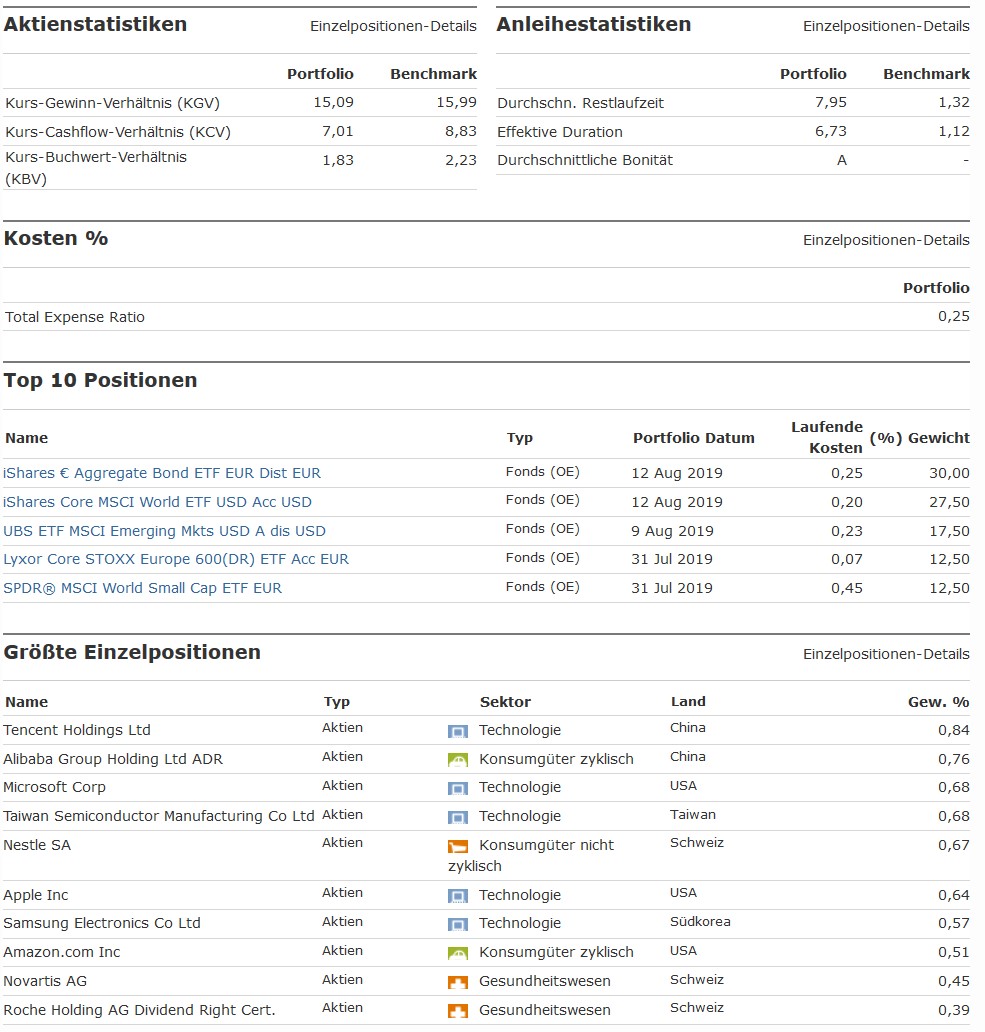The image size is (985, 1032).
Task: Click Roche weight value 0,39
Action: [x=953, y=1010]
